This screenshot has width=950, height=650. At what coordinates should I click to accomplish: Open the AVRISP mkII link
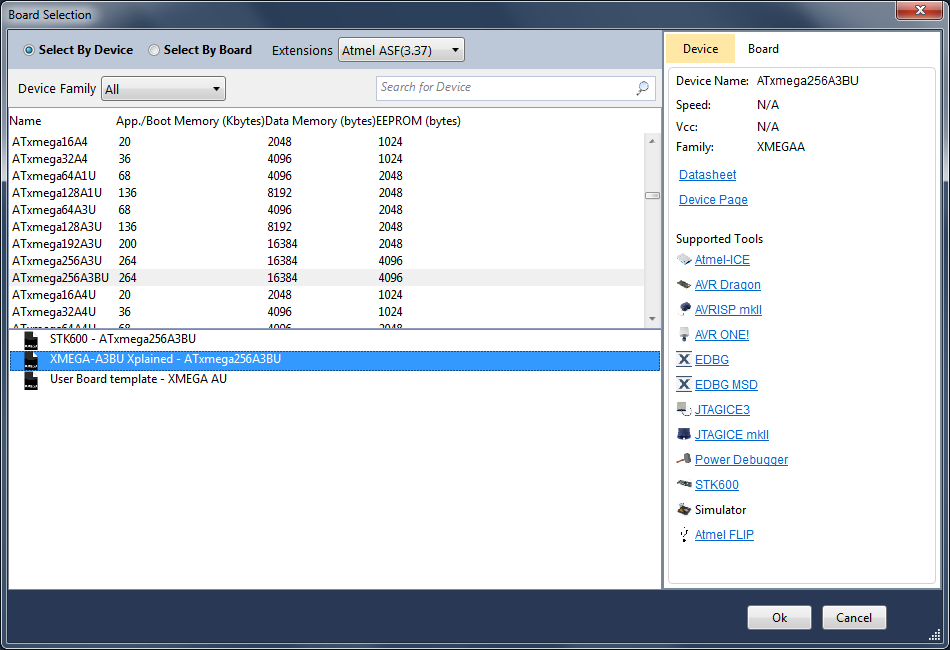[728, 310]
